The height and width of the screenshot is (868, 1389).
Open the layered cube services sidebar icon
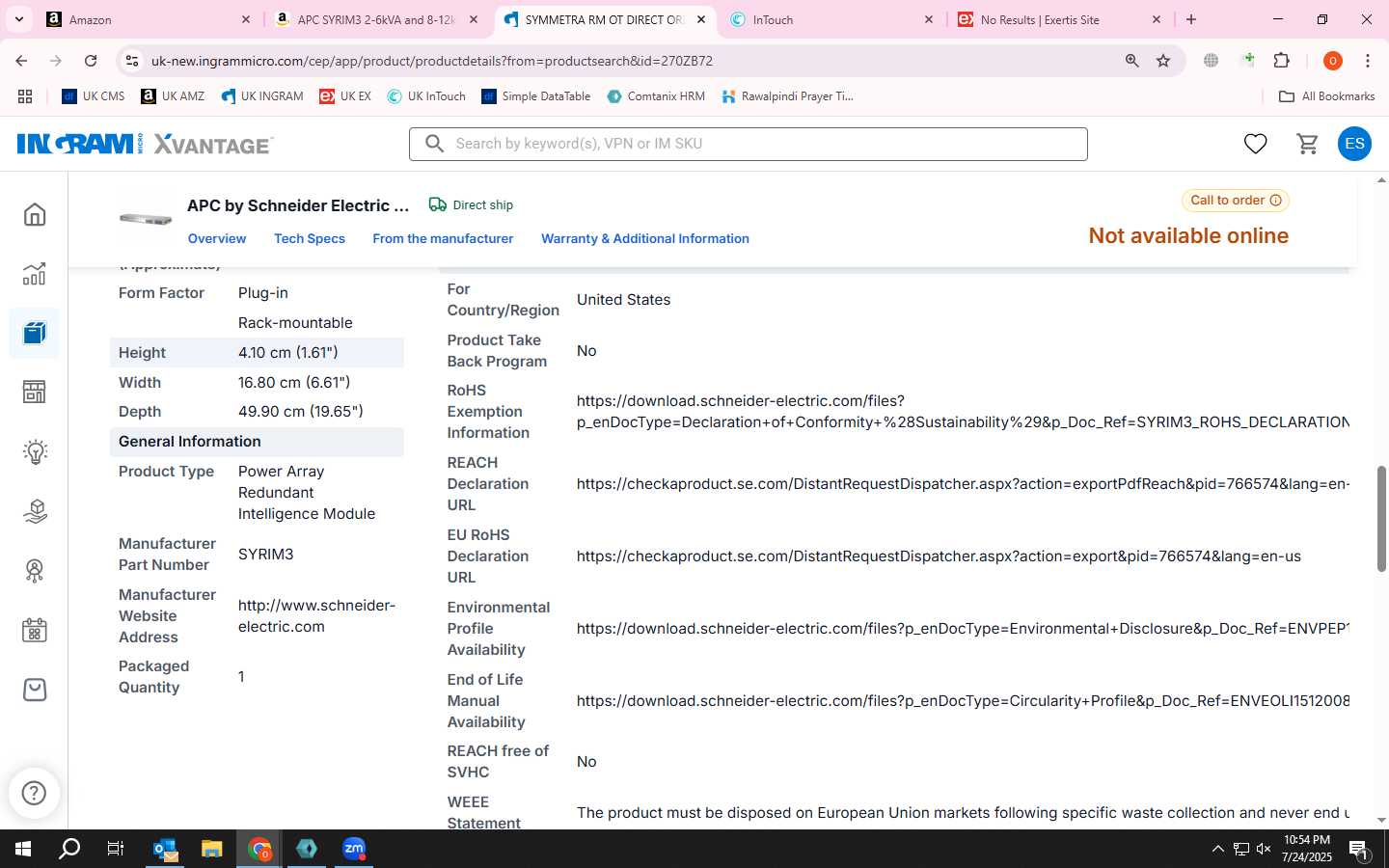click(35, 511)
